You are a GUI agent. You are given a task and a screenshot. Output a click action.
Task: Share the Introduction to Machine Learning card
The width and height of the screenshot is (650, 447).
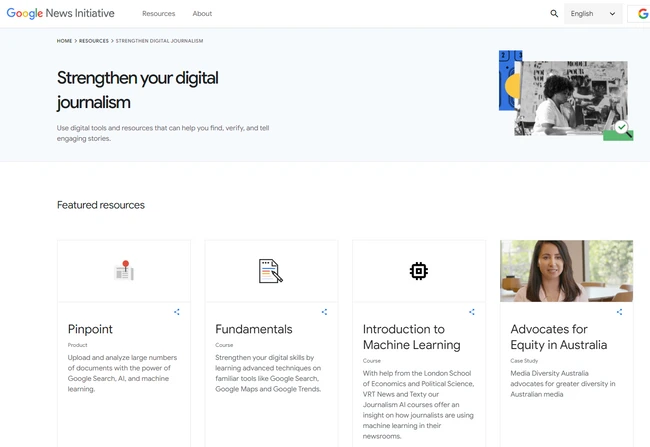pyautogui.click(x=472, y=312)
